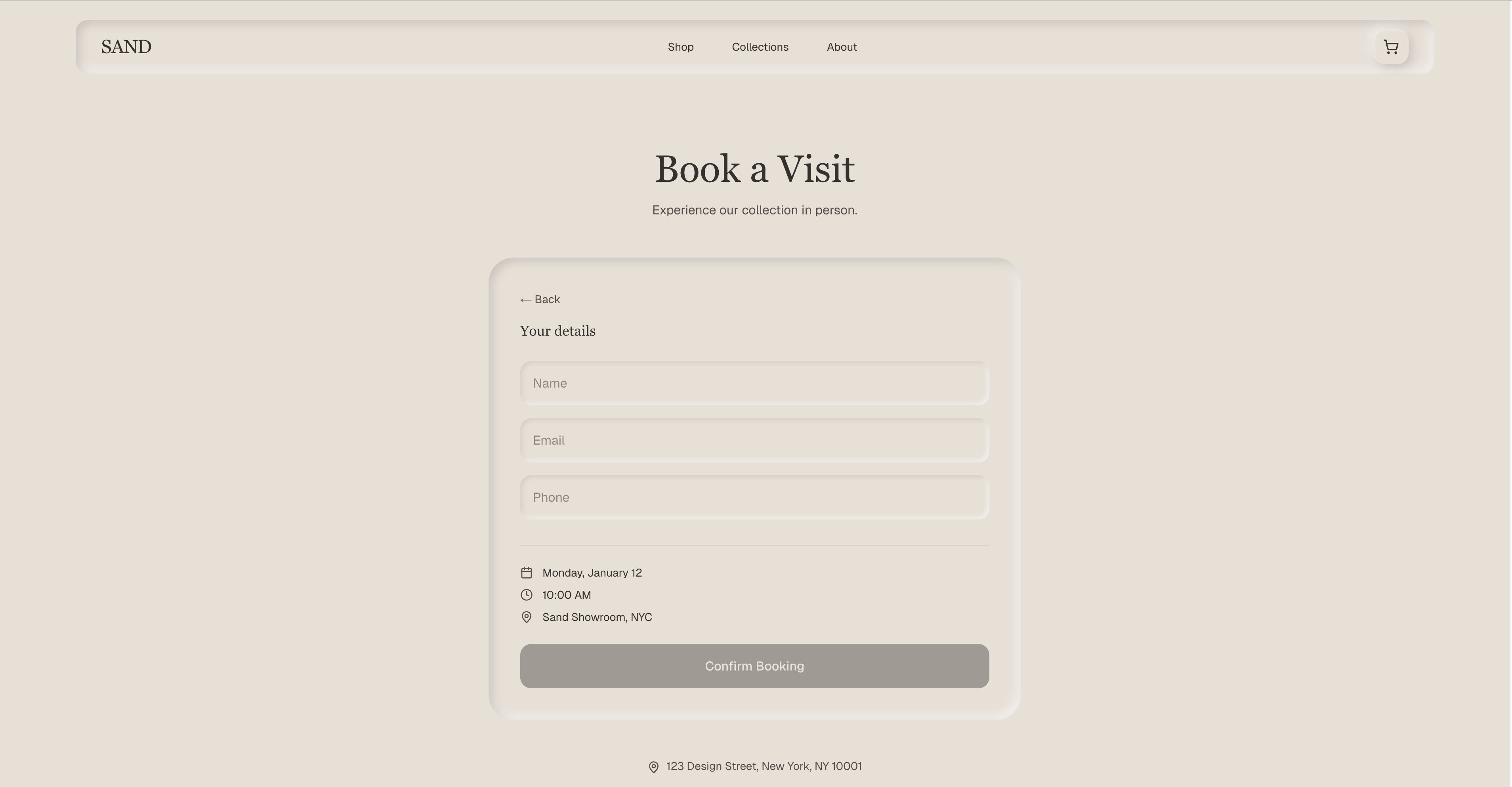Go back using the Back link
This screenshot has height=787, width=1512.
click(x=540, y=299)
